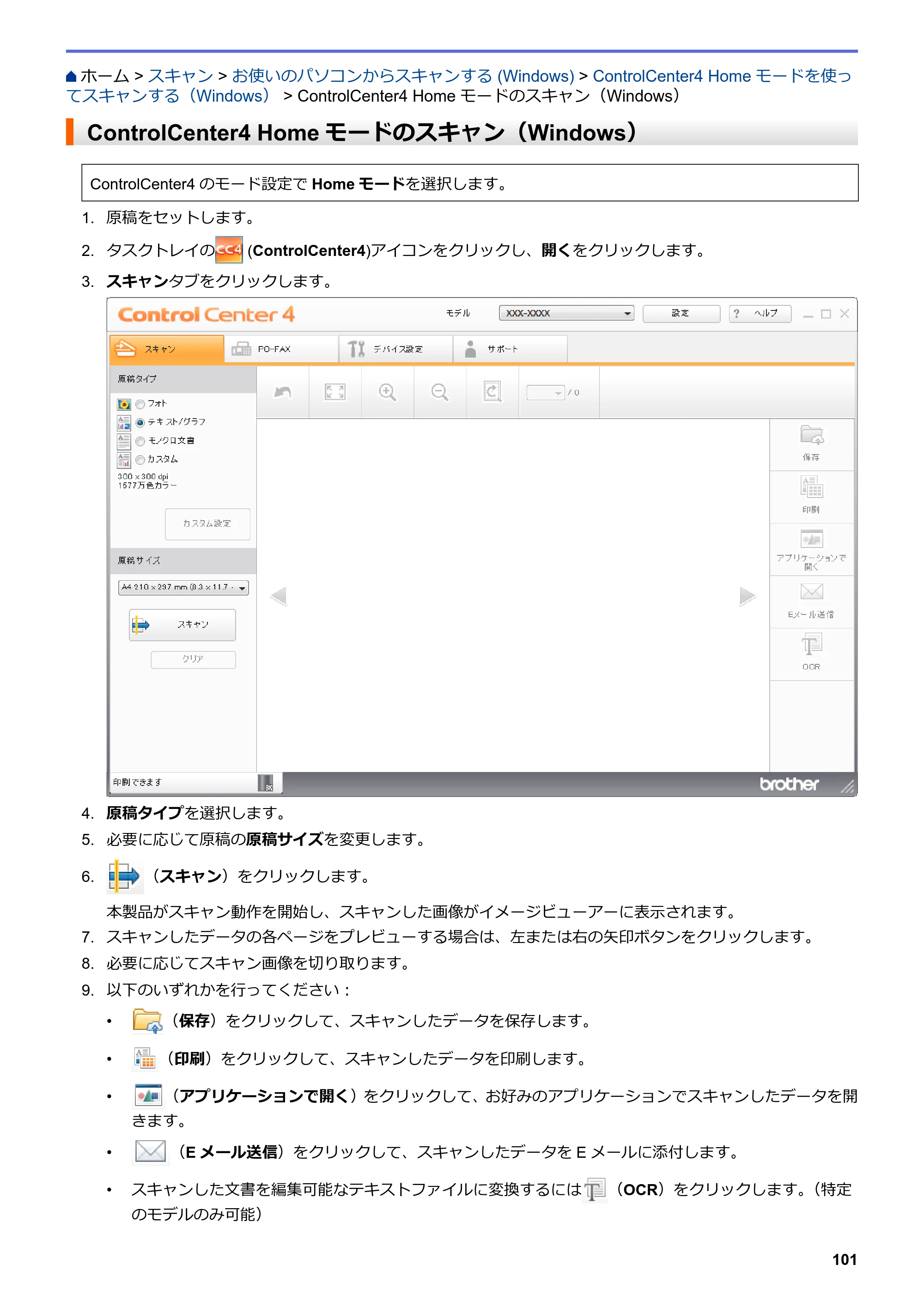The width and height of the screenshot is (924, 1307).
Task: Click the Eメール送信 envelope icon
Action: click(x=811, y=592)
